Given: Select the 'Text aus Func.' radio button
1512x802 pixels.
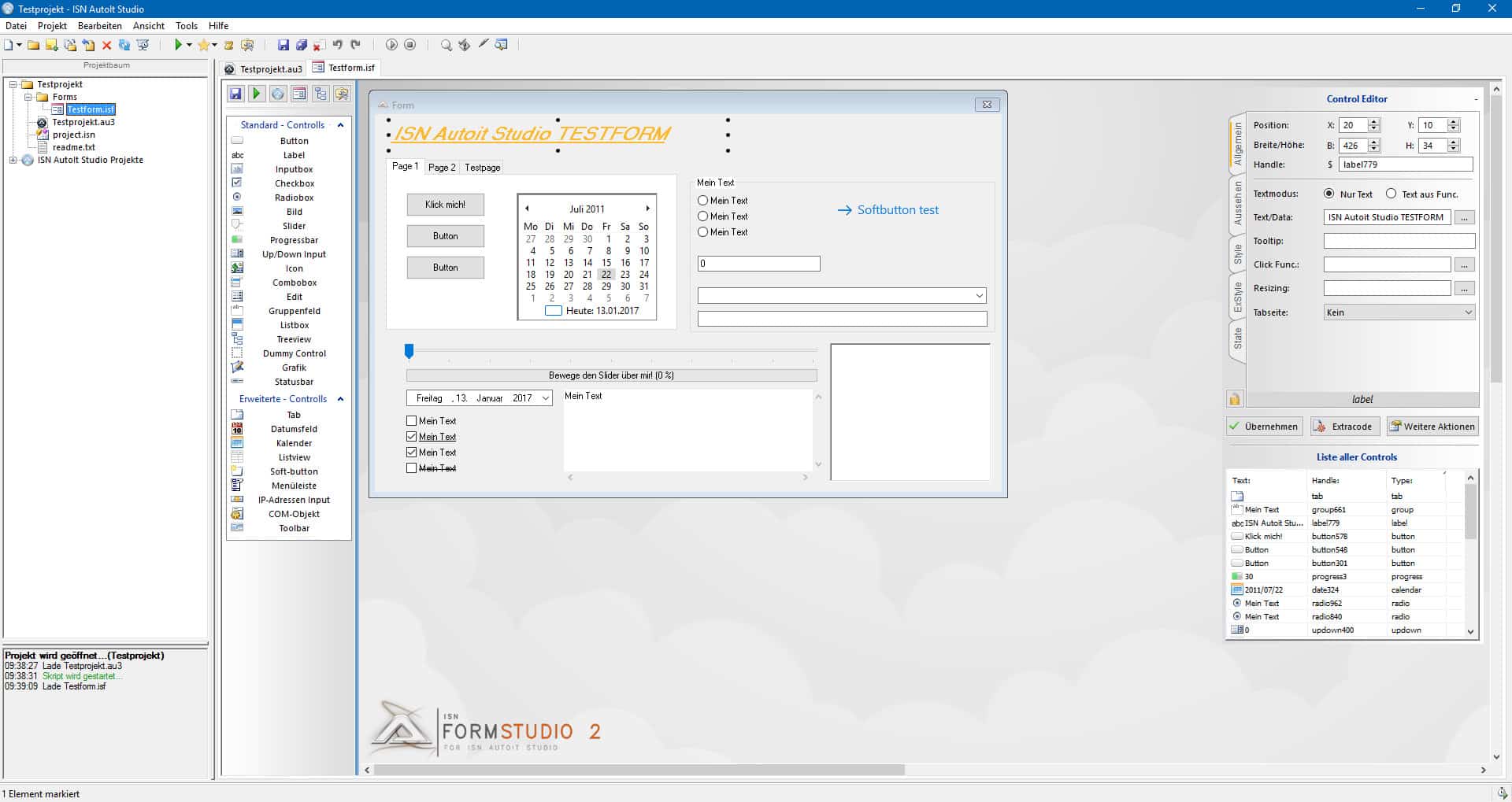Looking at the screenshot, I should click(x=1391, y=194).
